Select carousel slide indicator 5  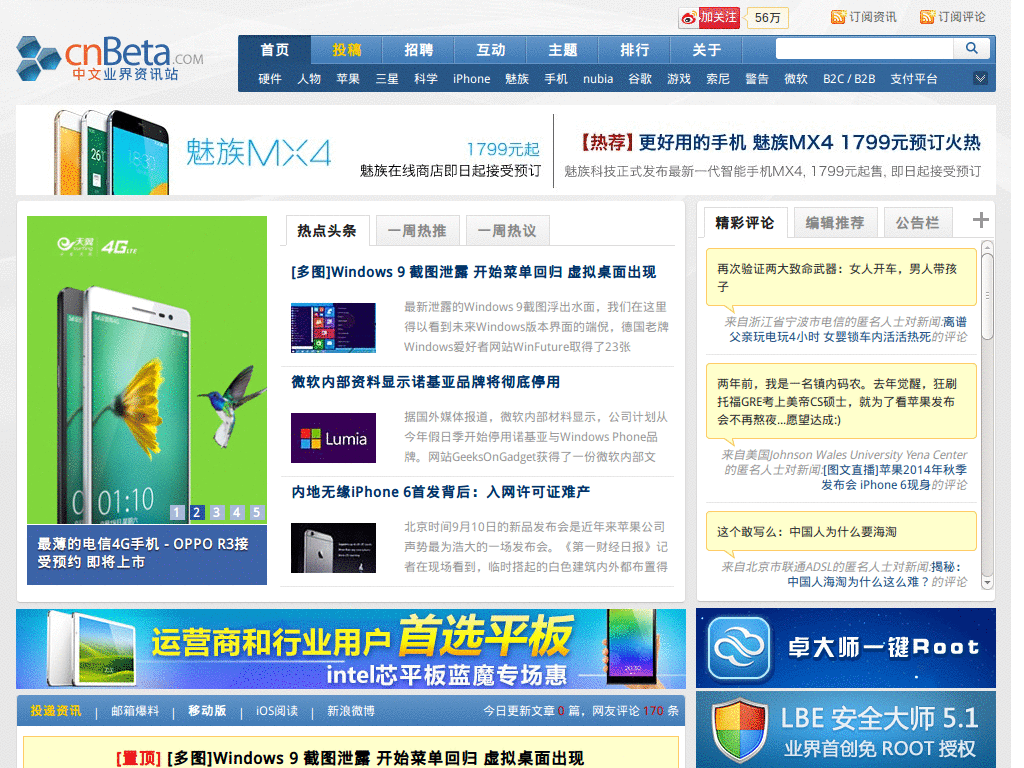pos(255,512)
